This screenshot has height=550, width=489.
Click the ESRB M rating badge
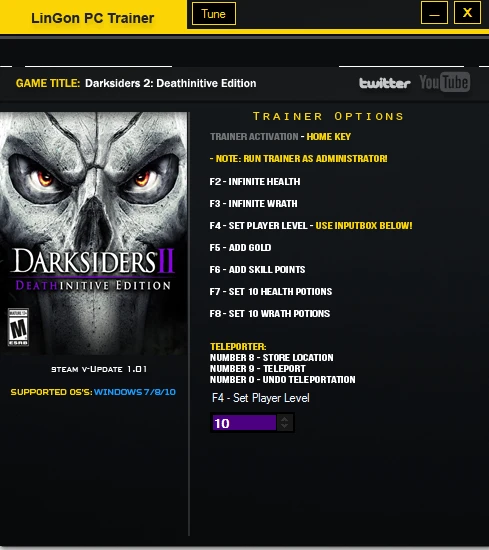pos(18,327)
